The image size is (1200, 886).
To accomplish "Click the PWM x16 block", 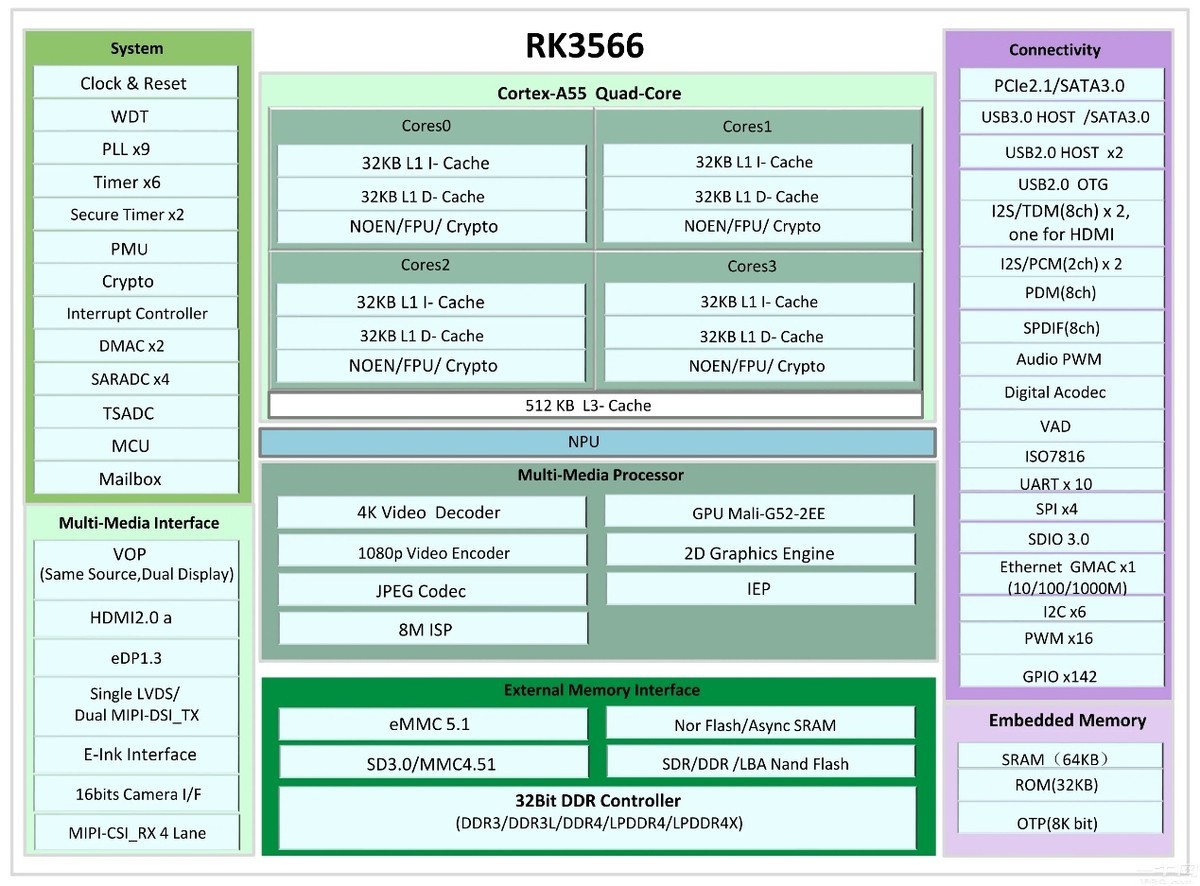I will [1062, 638].
